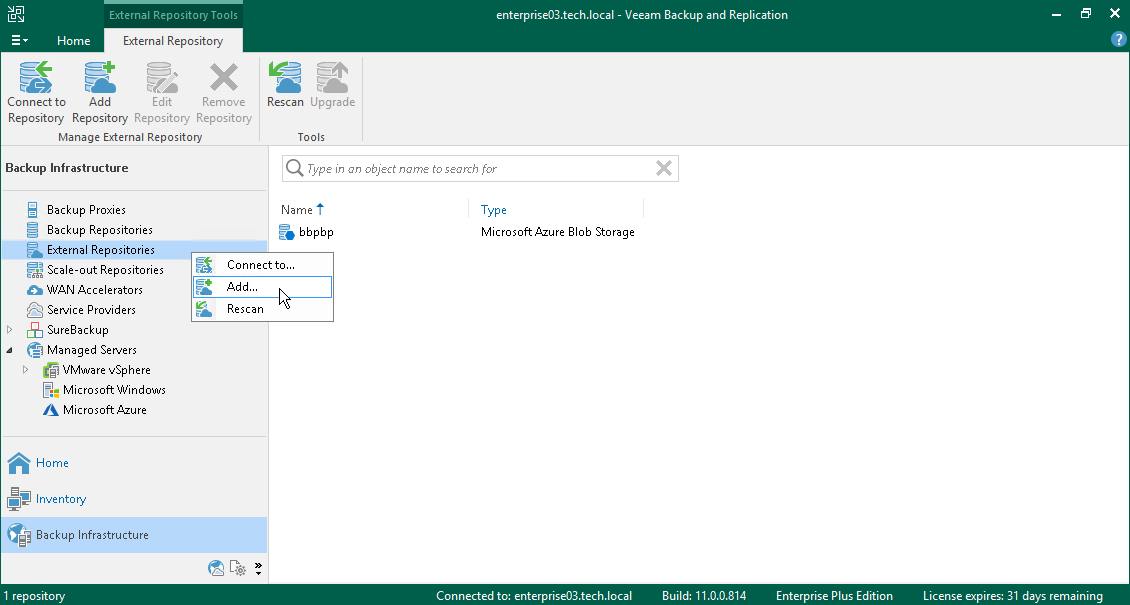Click the Enterprise Plus Edition status text
The height and width of the screenshot is (605, 1130).
tap(835, 596)
